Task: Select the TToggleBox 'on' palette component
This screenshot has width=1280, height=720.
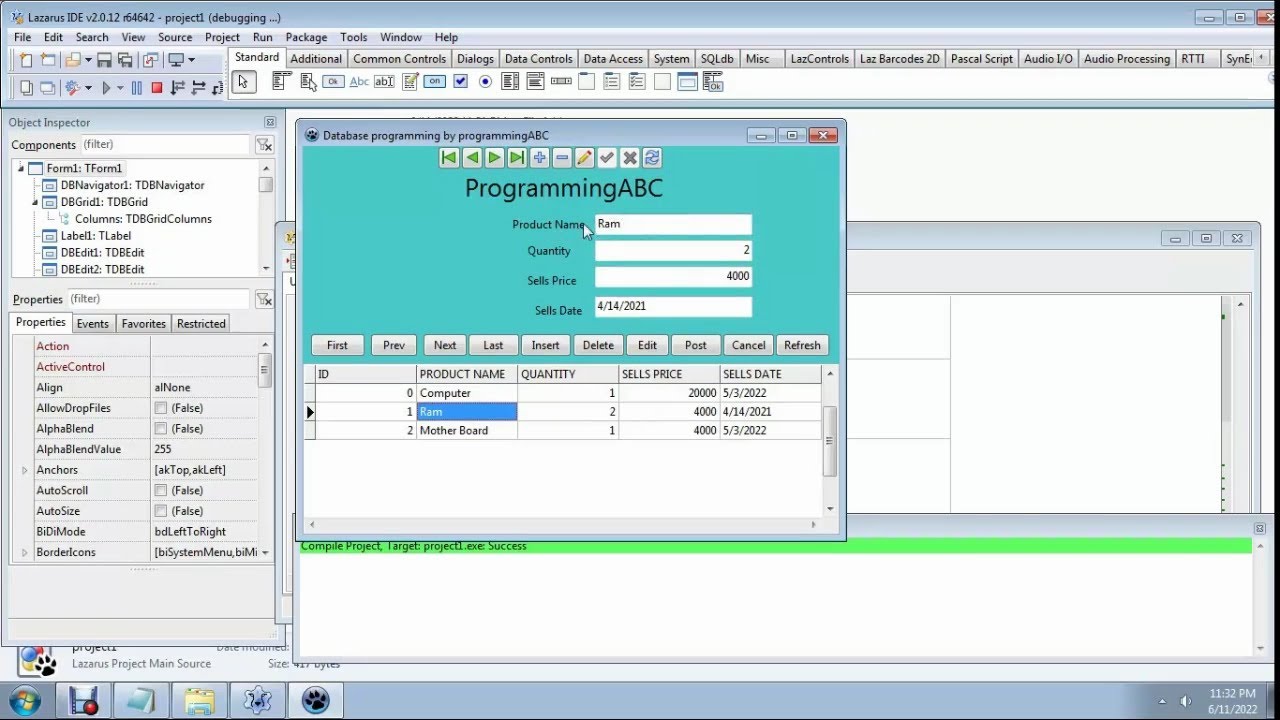Action: click(434, 82)
